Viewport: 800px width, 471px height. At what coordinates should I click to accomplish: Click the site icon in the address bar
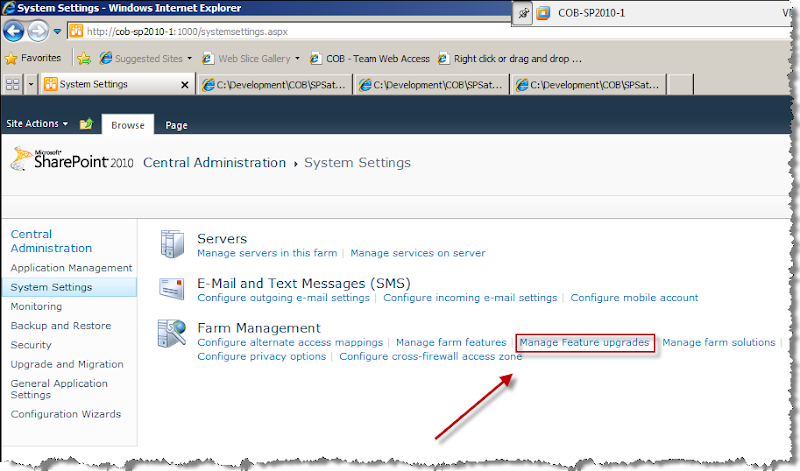(x=76, y=31)
